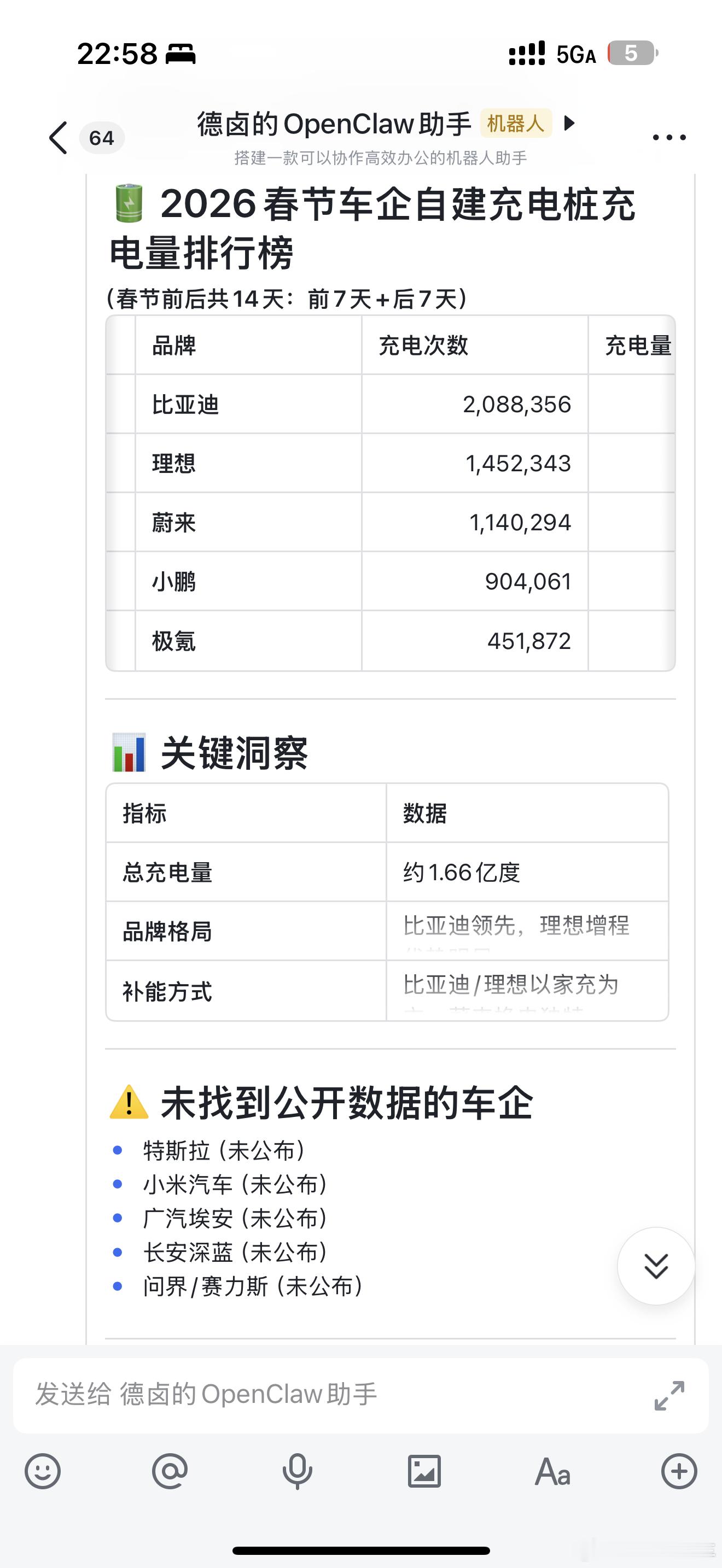The height and width of the screenshot is (1568, 722).
Task: Select the 比亚迪 brand cell
Action: pos(248,404)
